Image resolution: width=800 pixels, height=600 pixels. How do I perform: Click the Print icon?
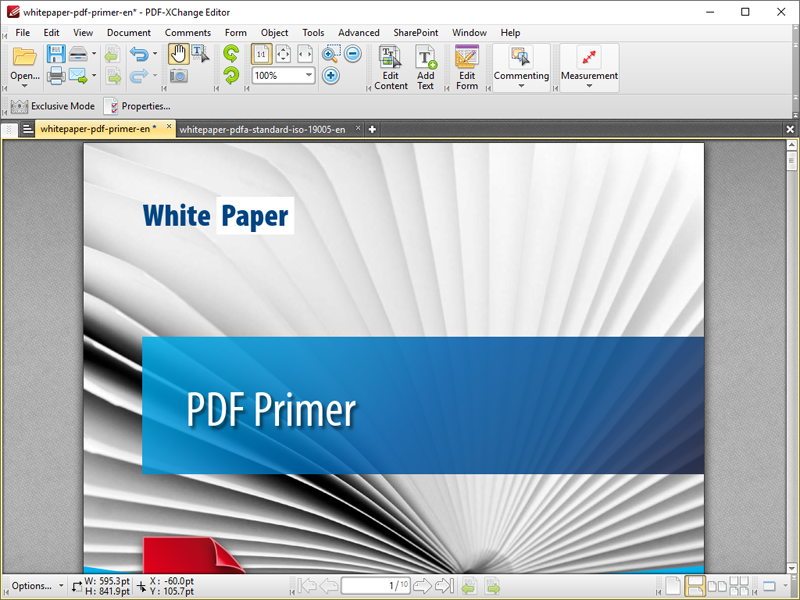point(56,76)
